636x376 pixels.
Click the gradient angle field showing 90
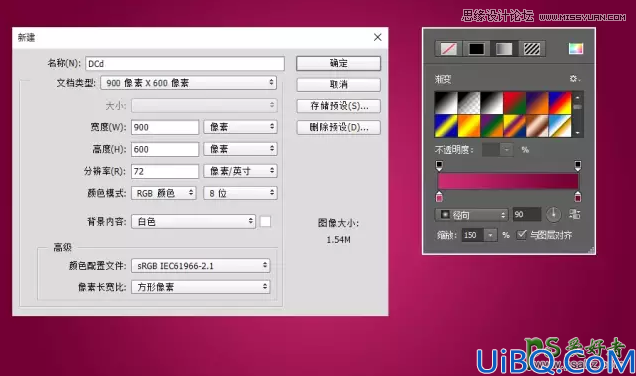coord(526,214)
